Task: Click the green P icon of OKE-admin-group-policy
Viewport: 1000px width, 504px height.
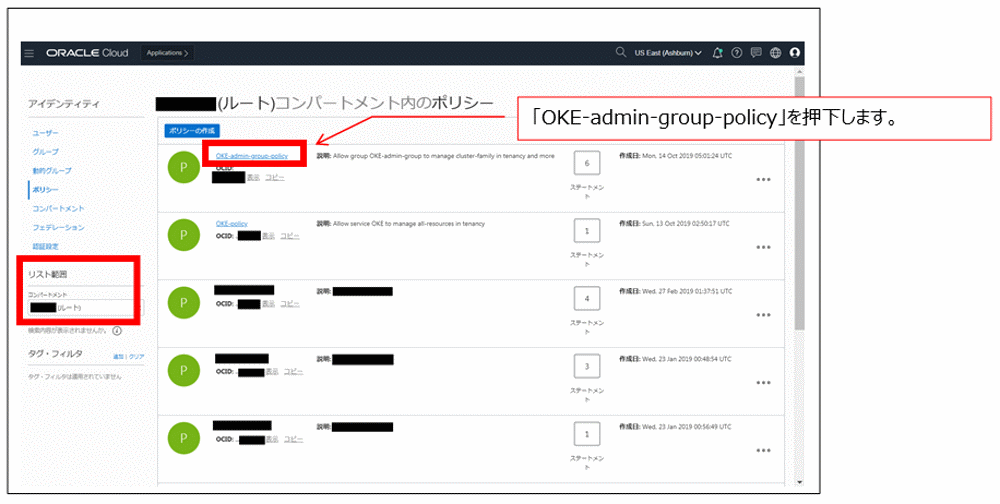Action: pos(184,167)
